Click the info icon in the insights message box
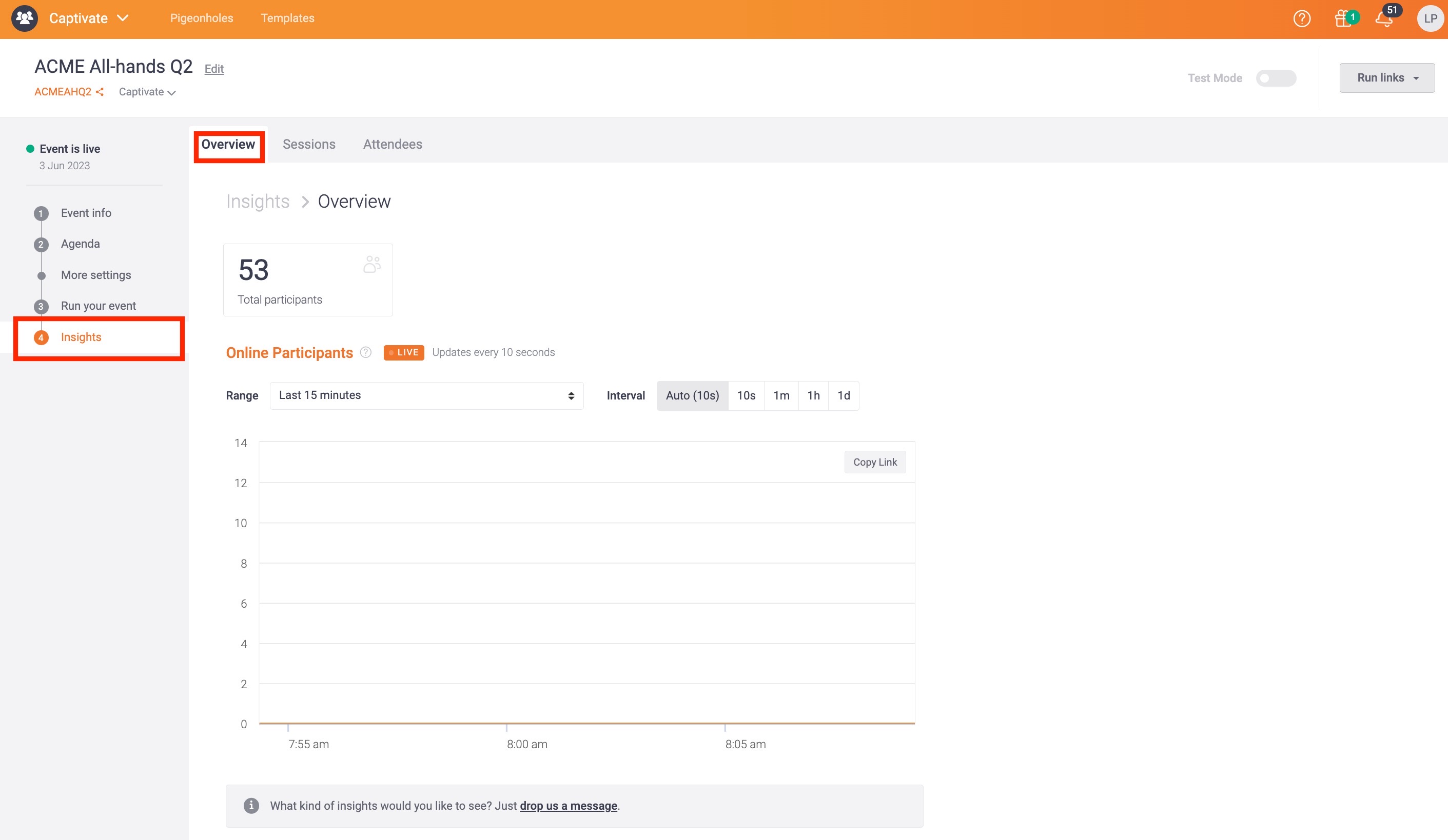This screenshot has height=840, width=1448. (251, 805)
